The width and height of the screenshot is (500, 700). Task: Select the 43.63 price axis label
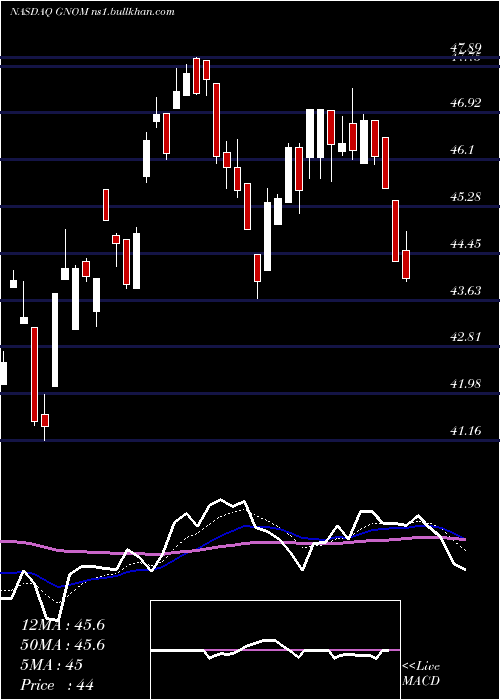[466, 291]
